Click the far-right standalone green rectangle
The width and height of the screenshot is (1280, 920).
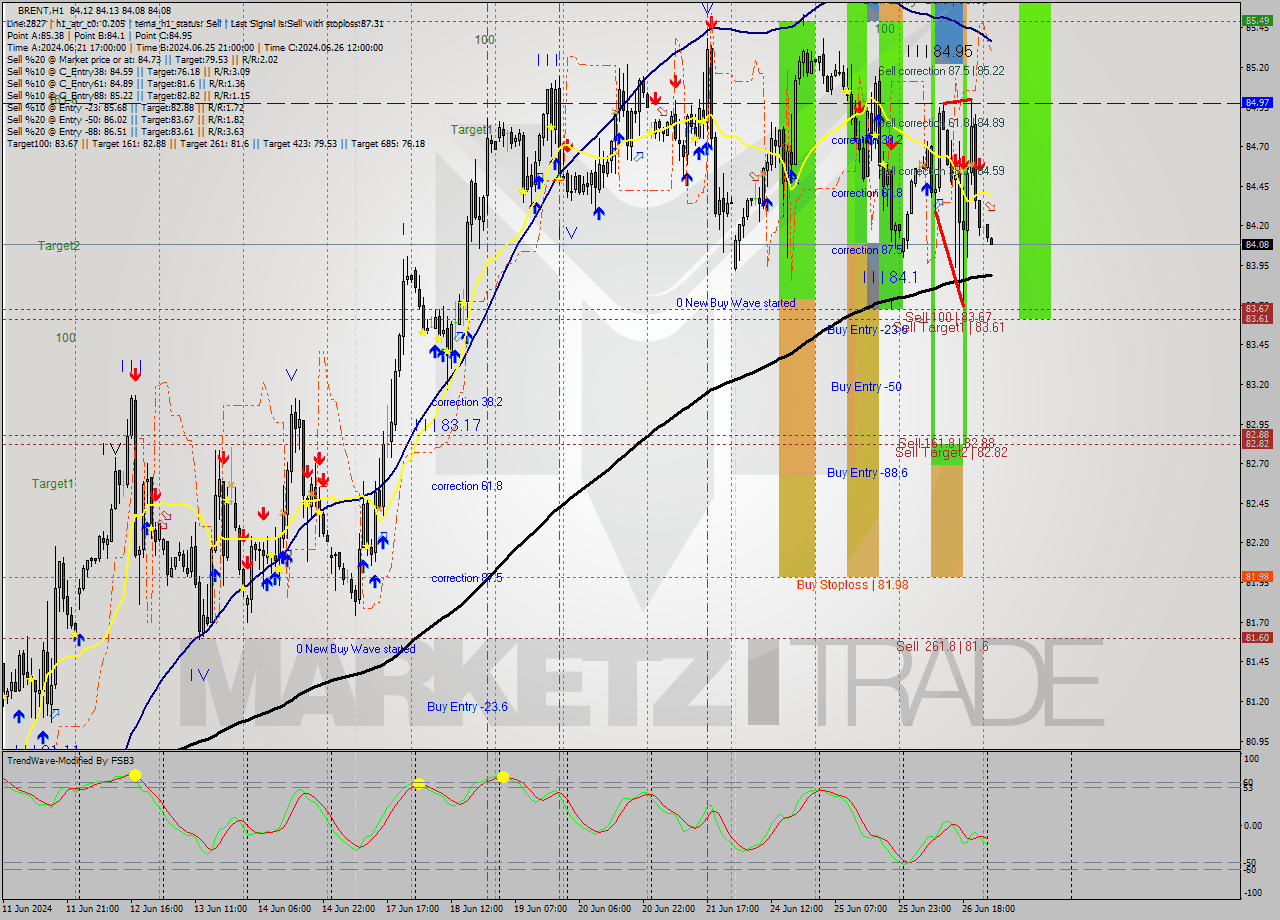pos(1035,160)
